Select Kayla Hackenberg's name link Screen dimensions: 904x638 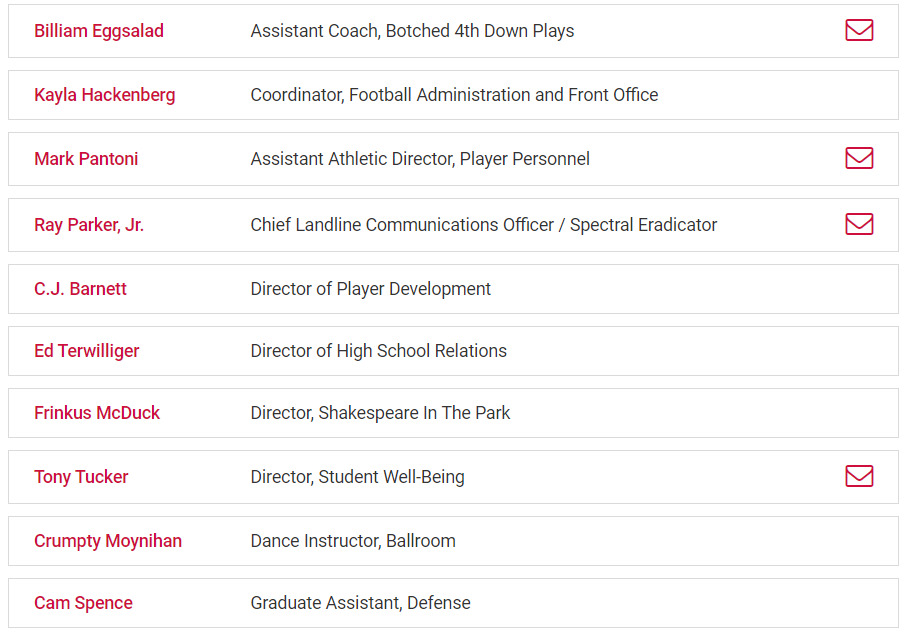pyautogui.click(x=104, y=95)
